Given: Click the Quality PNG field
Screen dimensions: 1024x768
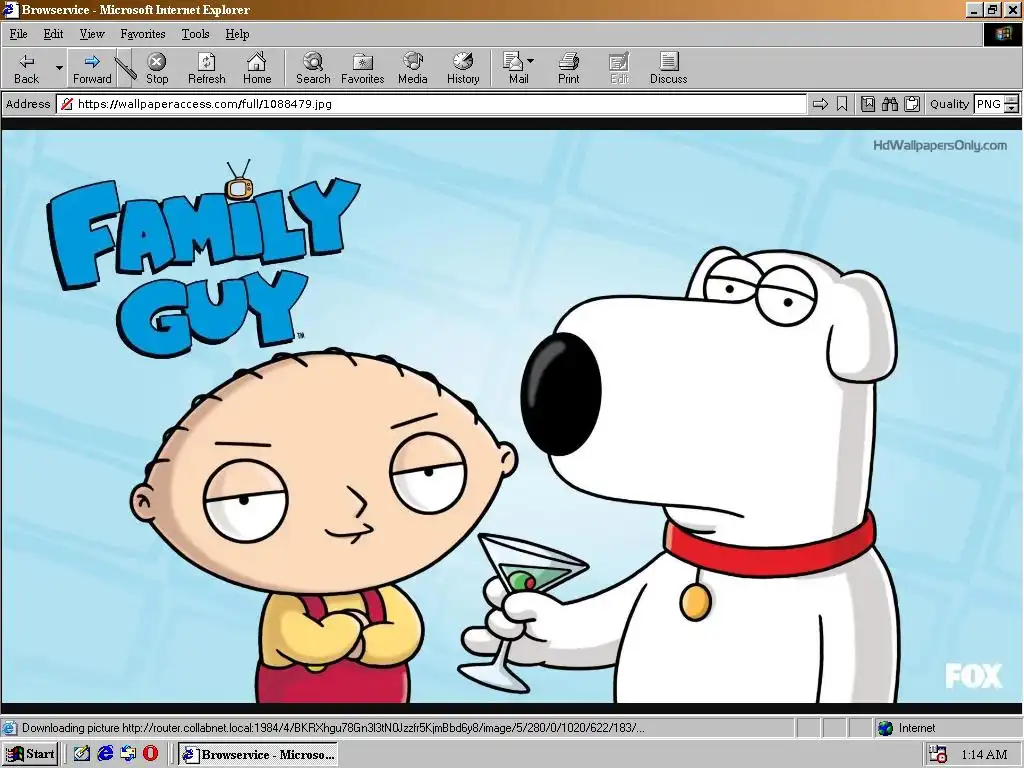Looking at the screenshot, I should click(x=988, y=104).
